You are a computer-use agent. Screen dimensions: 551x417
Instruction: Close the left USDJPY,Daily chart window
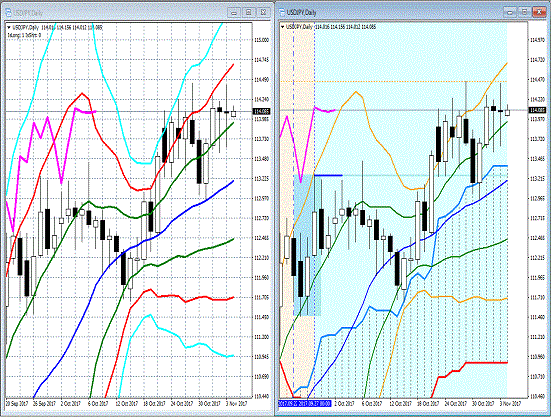click(264, 12)
